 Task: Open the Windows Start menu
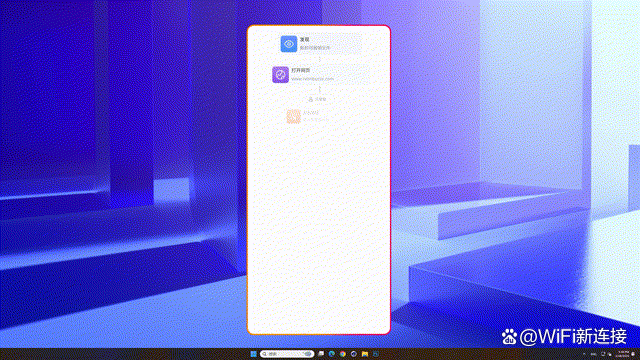tap(253, 354)
